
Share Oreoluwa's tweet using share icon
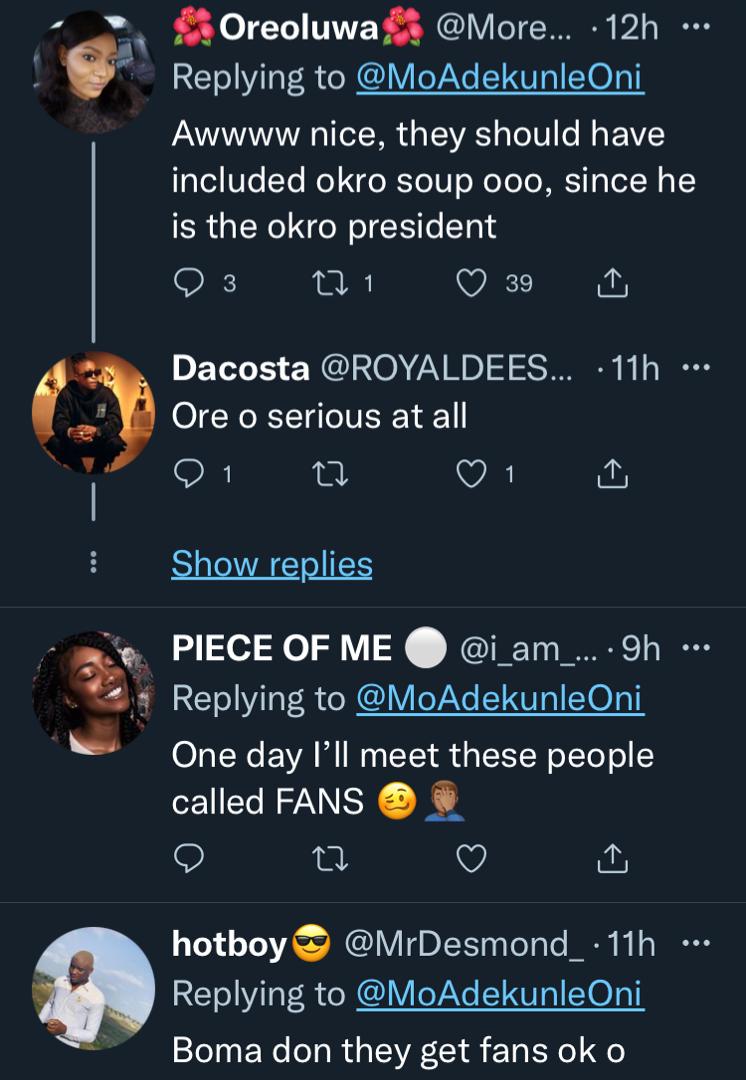pyautogui.click(x=612, y=284)
